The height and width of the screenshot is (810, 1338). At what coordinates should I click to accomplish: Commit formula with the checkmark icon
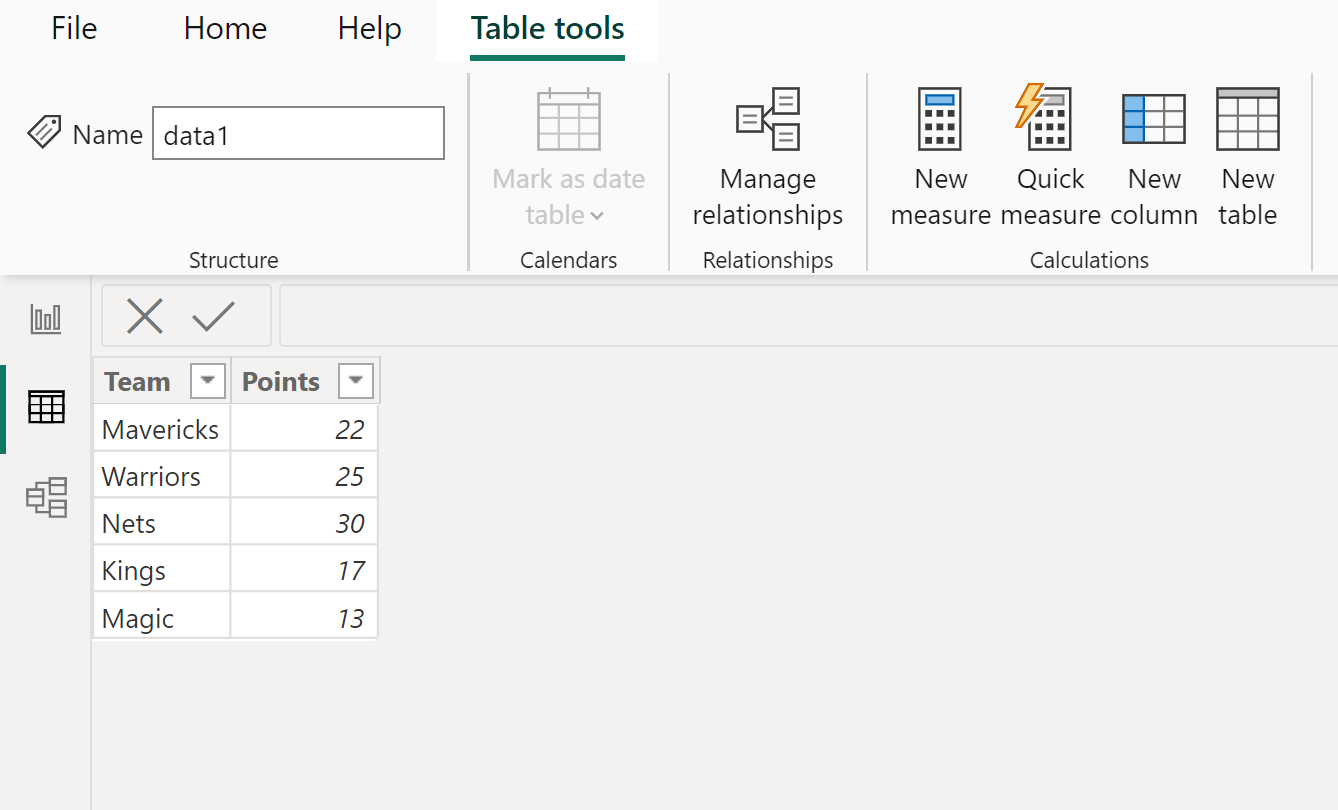pos(213,317)
